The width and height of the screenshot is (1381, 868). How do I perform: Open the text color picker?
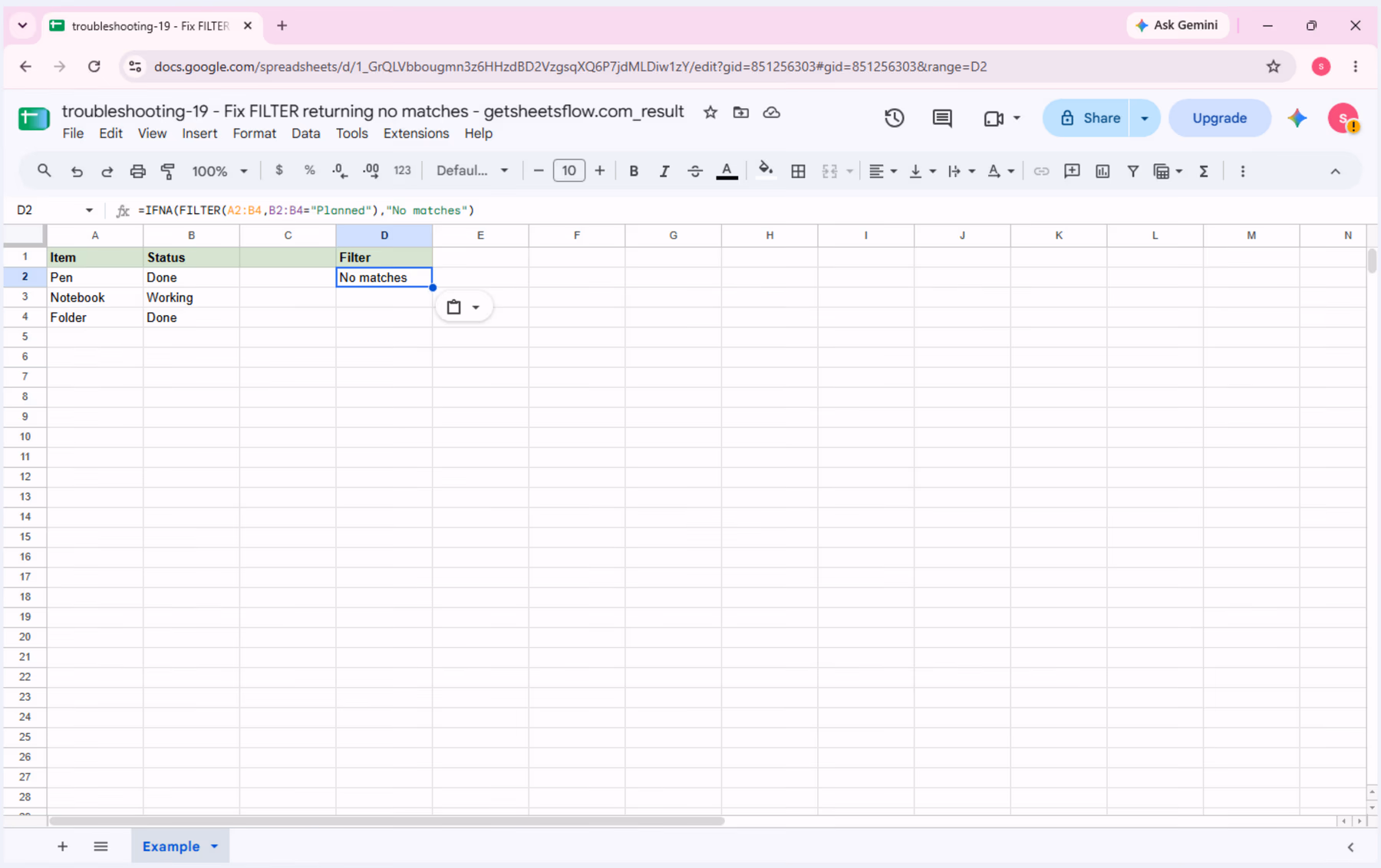coord(727,171)
